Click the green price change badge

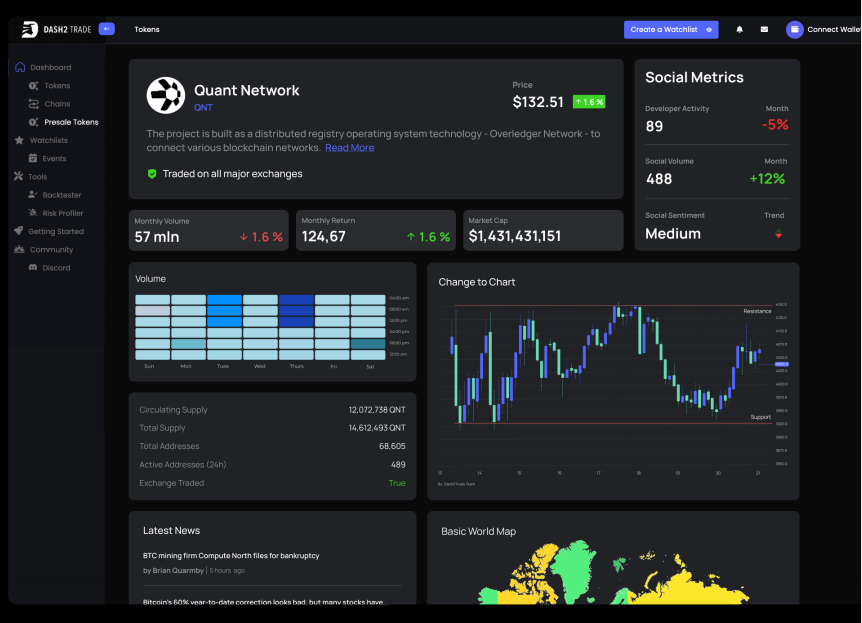tap(589, 102)
